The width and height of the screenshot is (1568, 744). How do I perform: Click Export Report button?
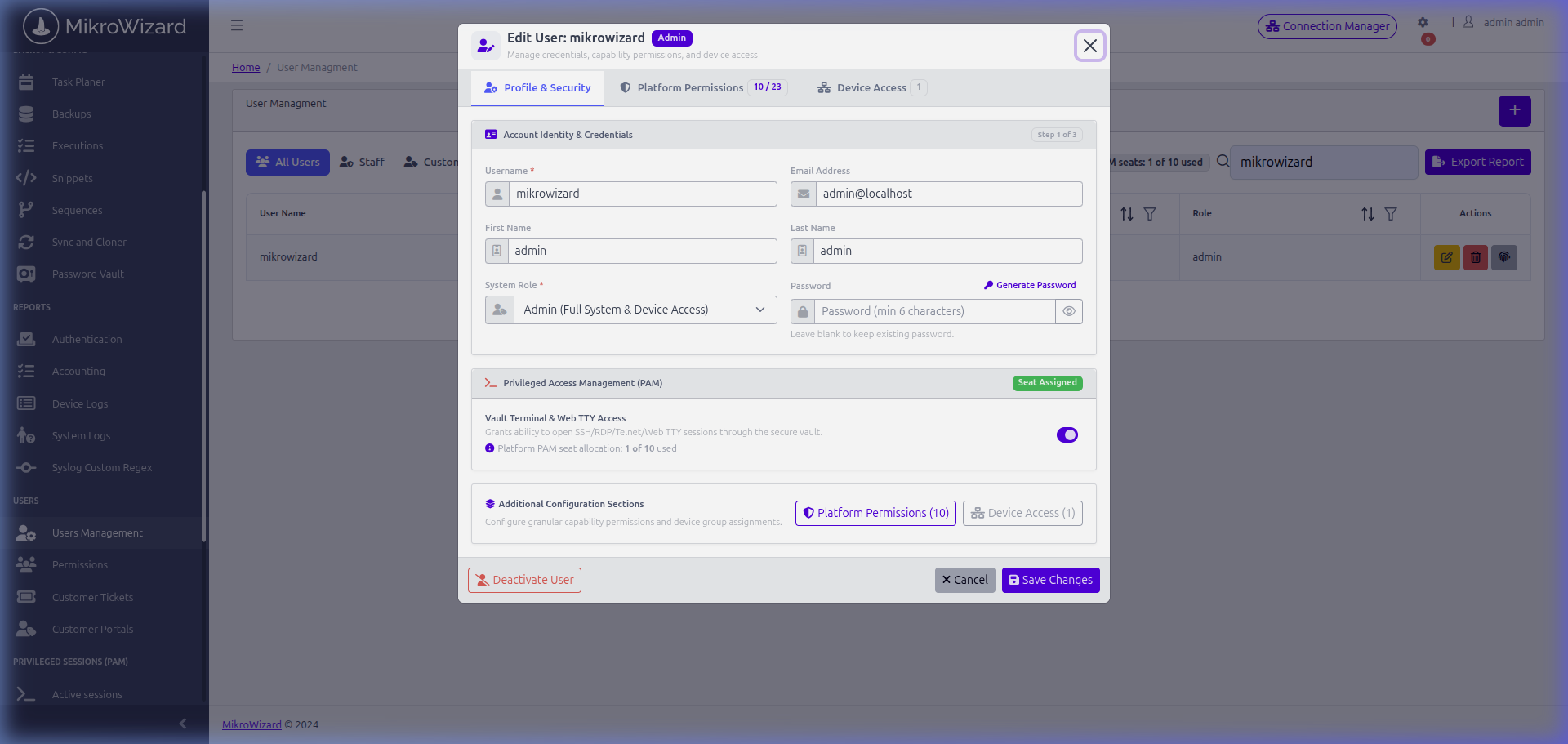[x=1477, y=162]
